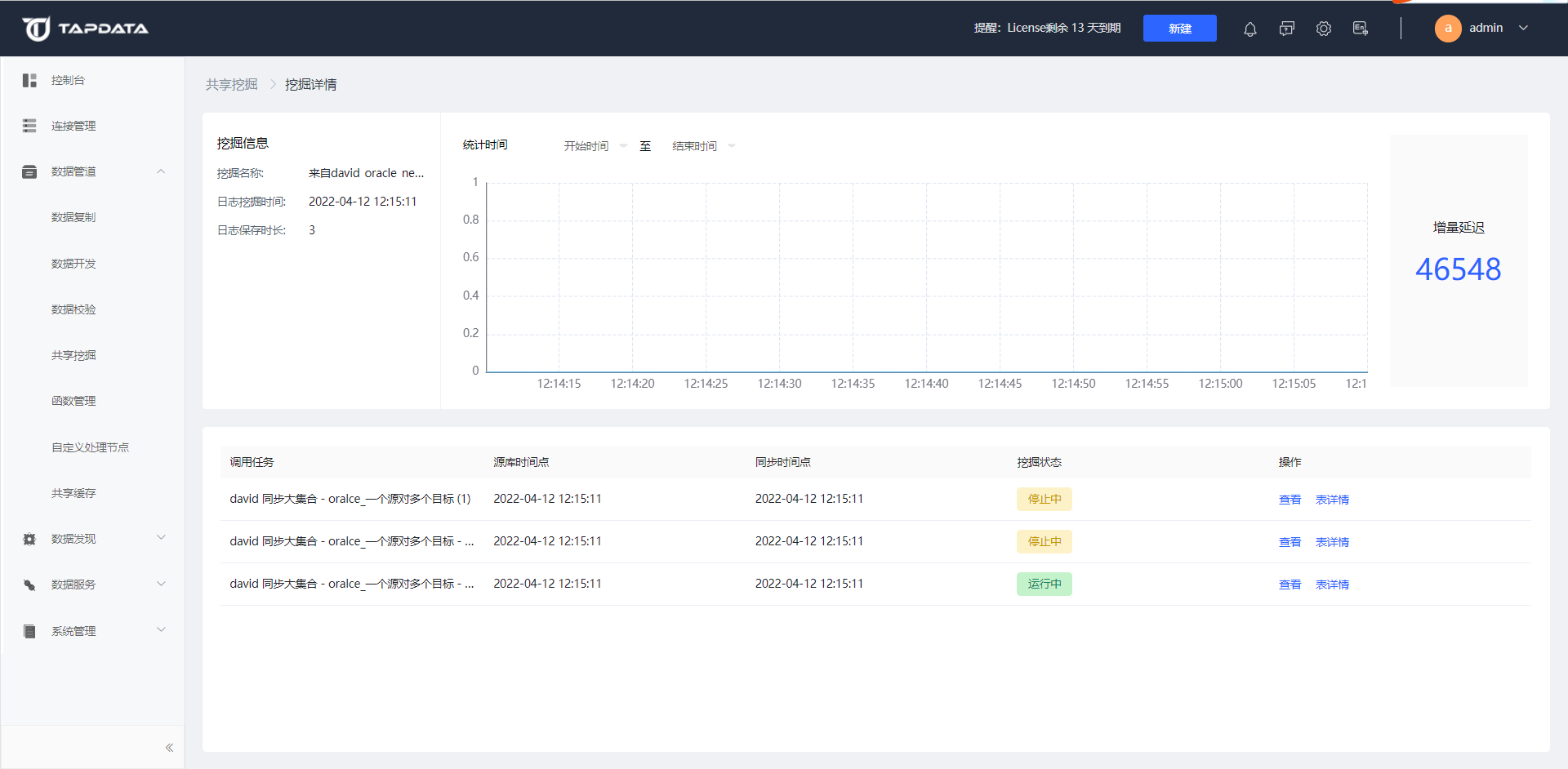
Task: Open 控制台 dashboard from the sidebar
Action: point(68,80)
